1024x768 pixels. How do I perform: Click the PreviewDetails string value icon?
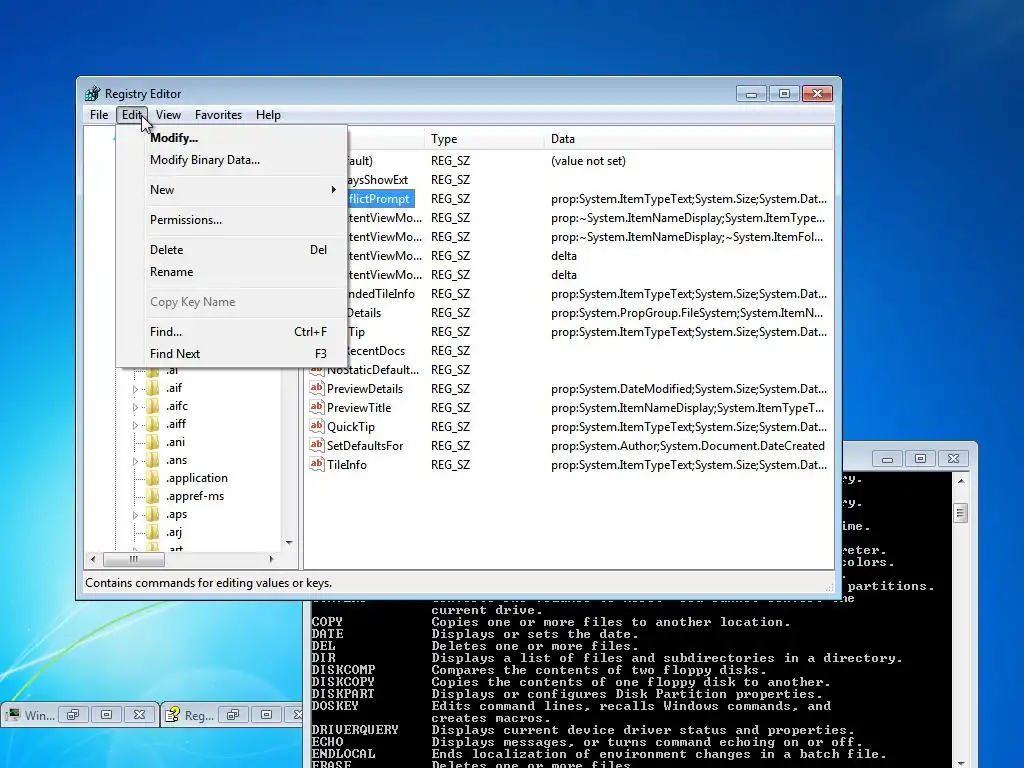(317, 388)
